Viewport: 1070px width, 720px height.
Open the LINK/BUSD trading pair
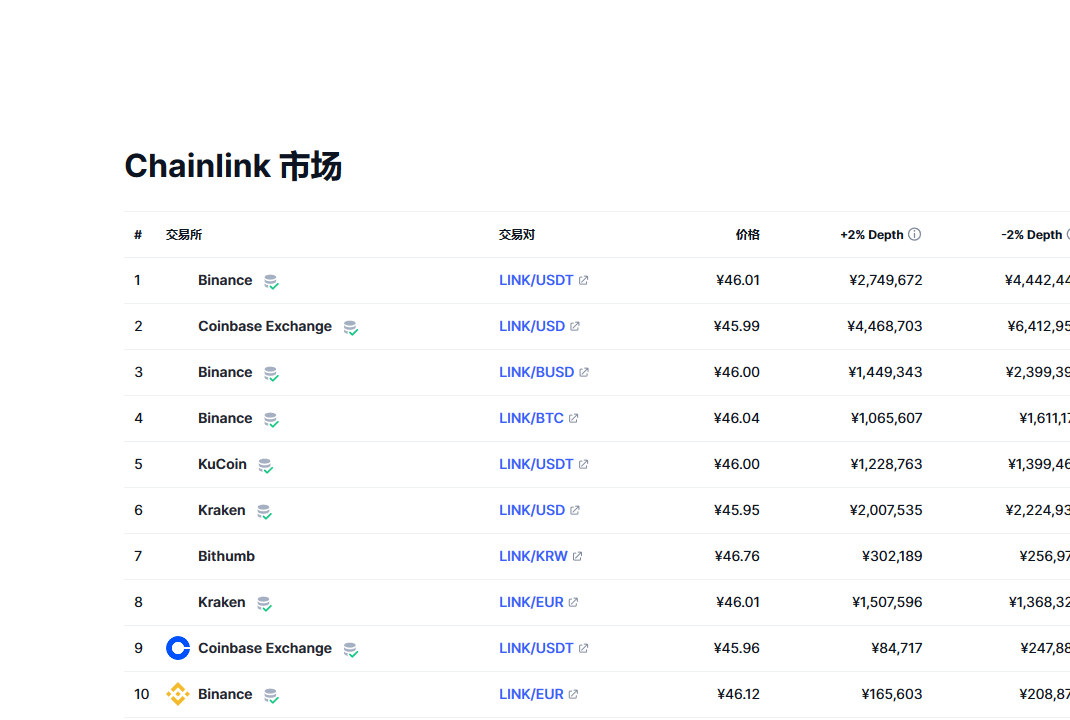point(536,372)
